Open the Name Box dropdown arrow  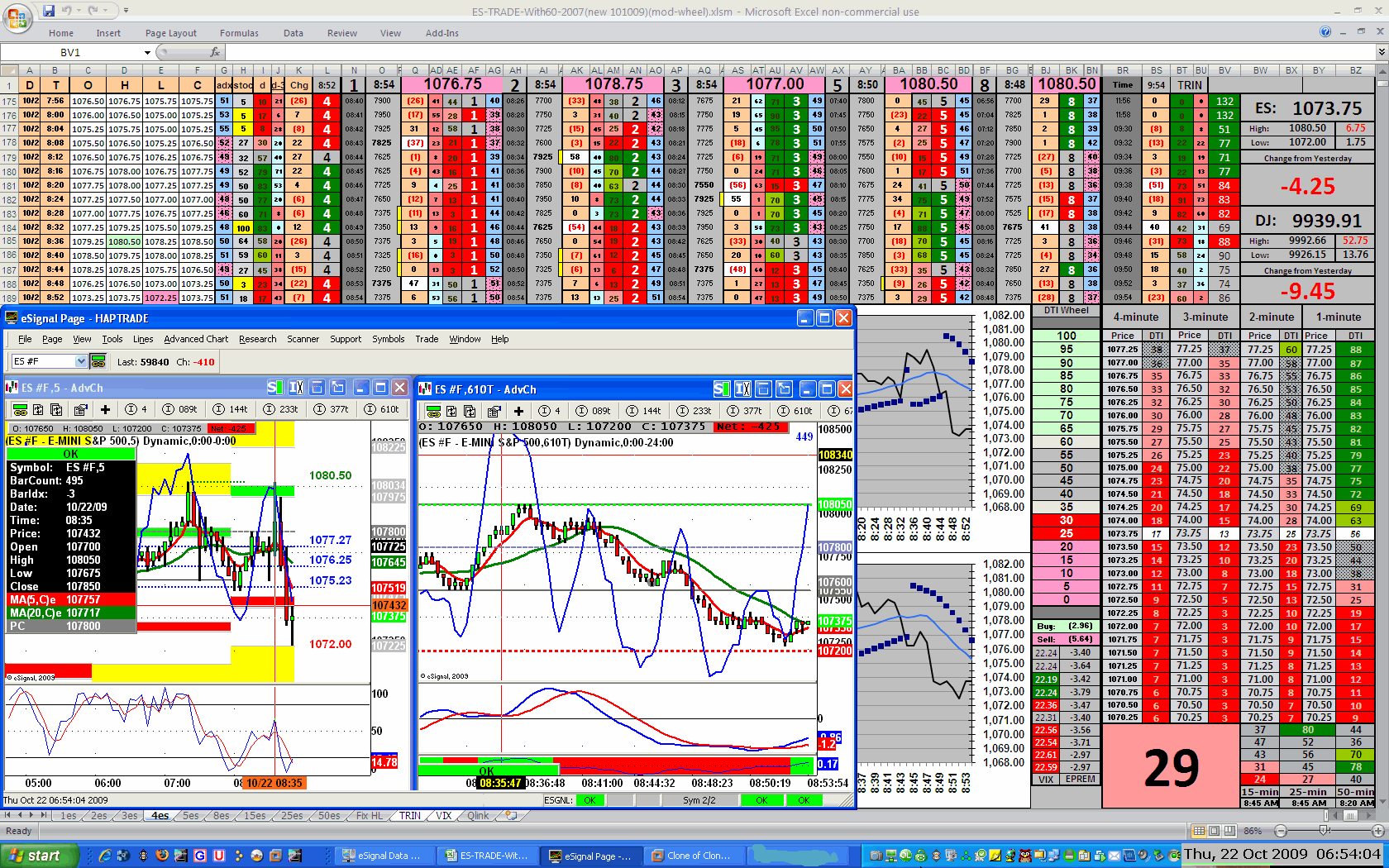click(x=148, y=52)
